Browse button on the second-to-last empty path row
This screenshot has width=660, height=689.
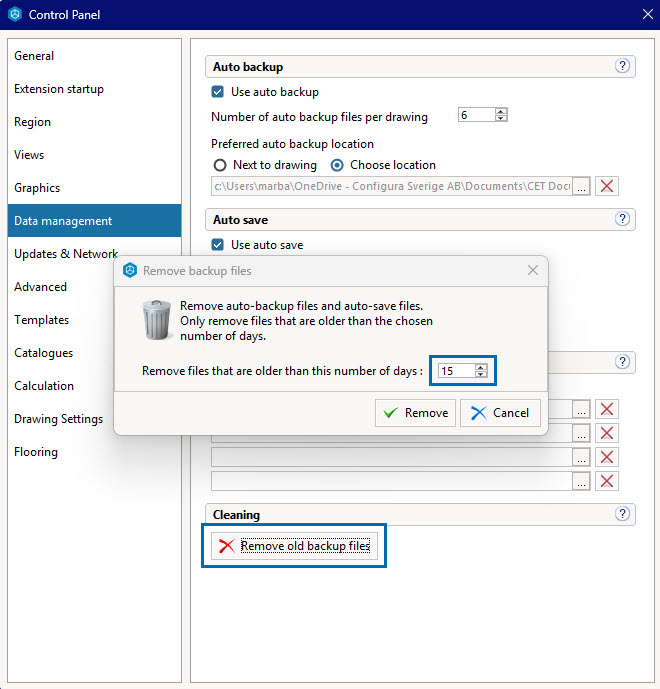click(581, 457)
